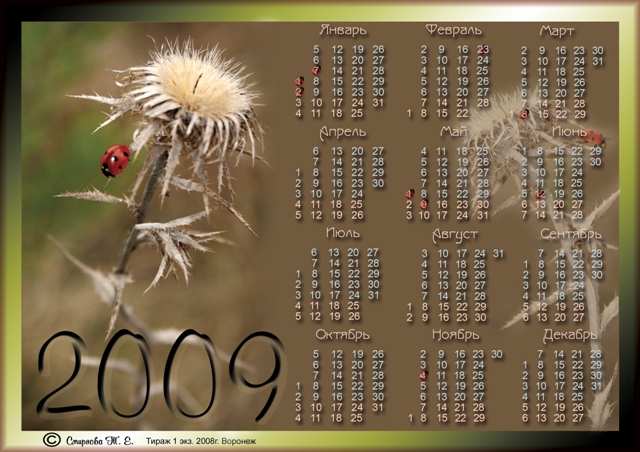Click ladybug-marked date 8 in Март
The height and width of the screenshot is (452, 640).
click(x=524, y=114)
